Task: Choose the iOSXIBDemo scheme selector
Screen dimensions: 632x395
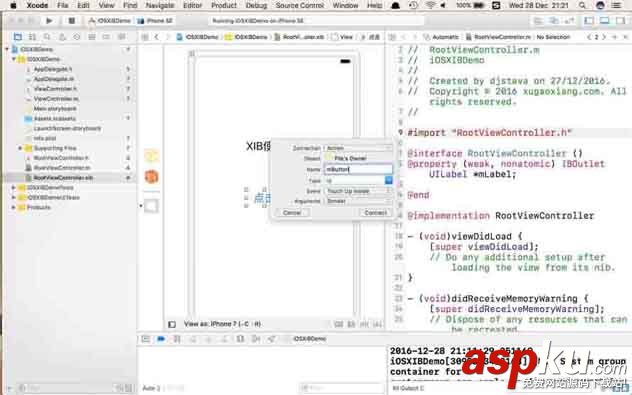Action: pos(109,21)
